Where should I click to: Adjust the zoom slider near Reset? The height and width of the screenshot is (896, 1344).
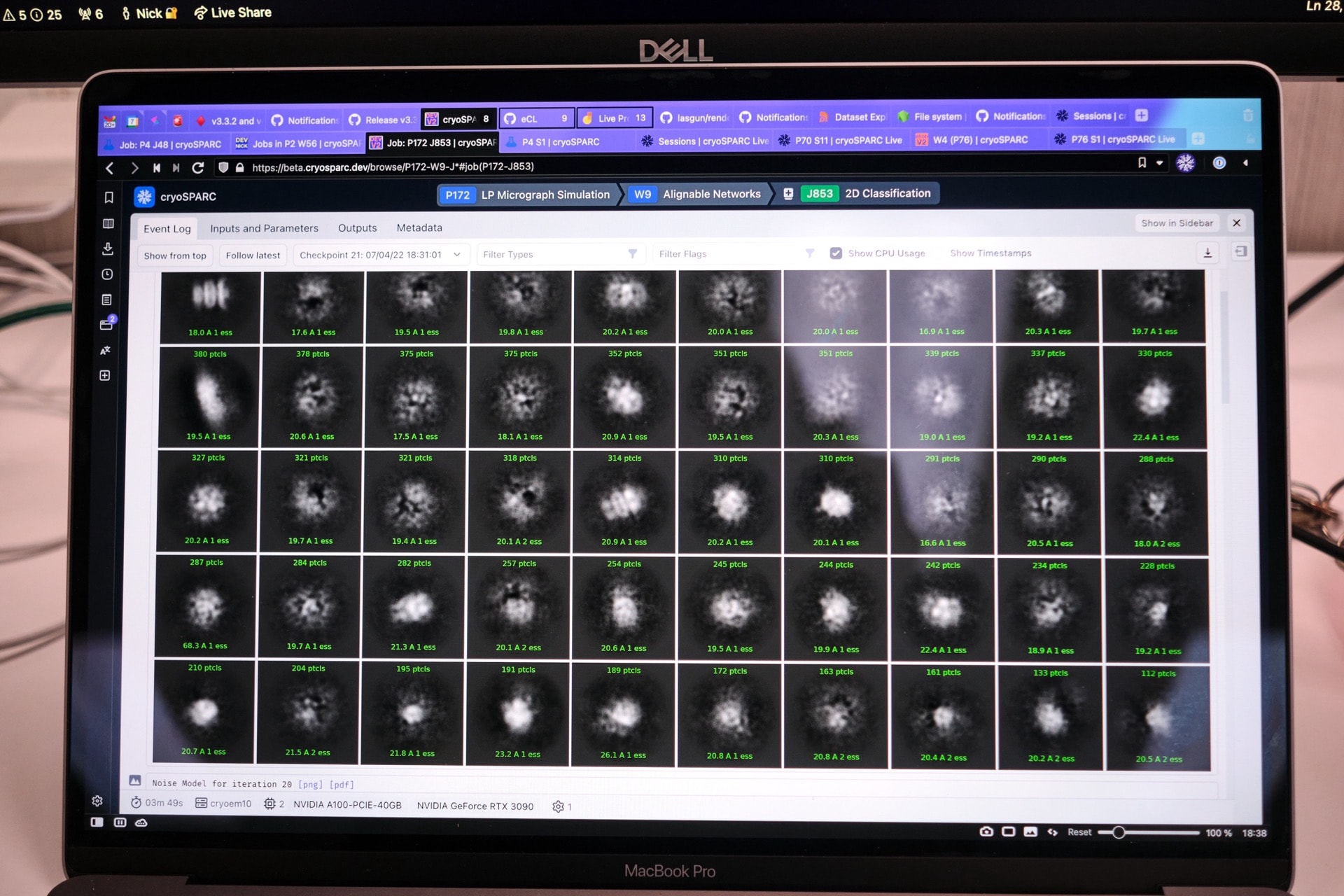[1119, 832]
